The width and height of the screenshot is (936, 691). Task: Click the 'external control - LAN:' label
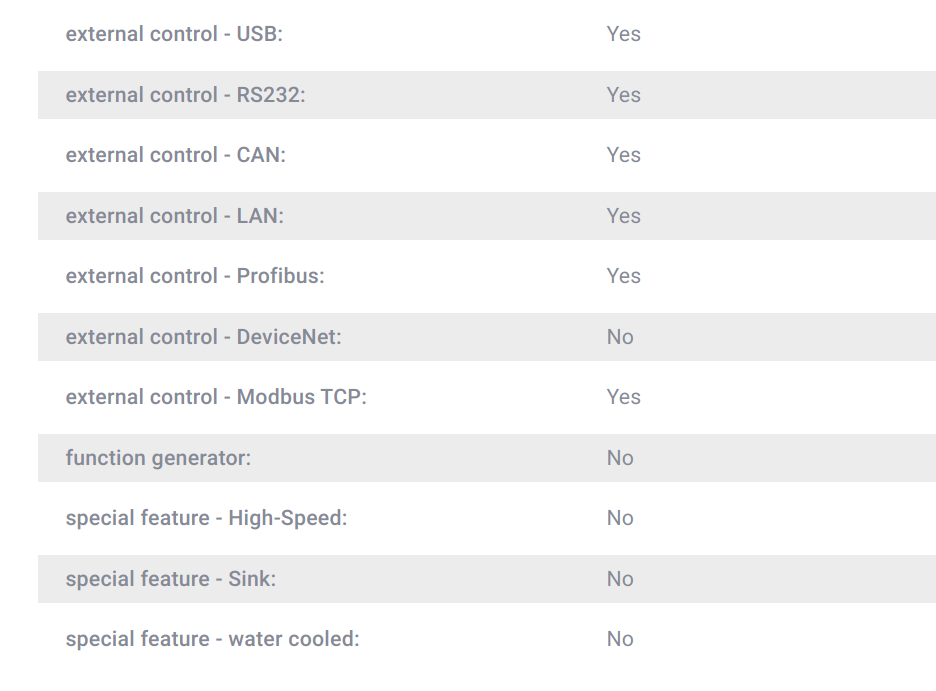tap(174, 216)
